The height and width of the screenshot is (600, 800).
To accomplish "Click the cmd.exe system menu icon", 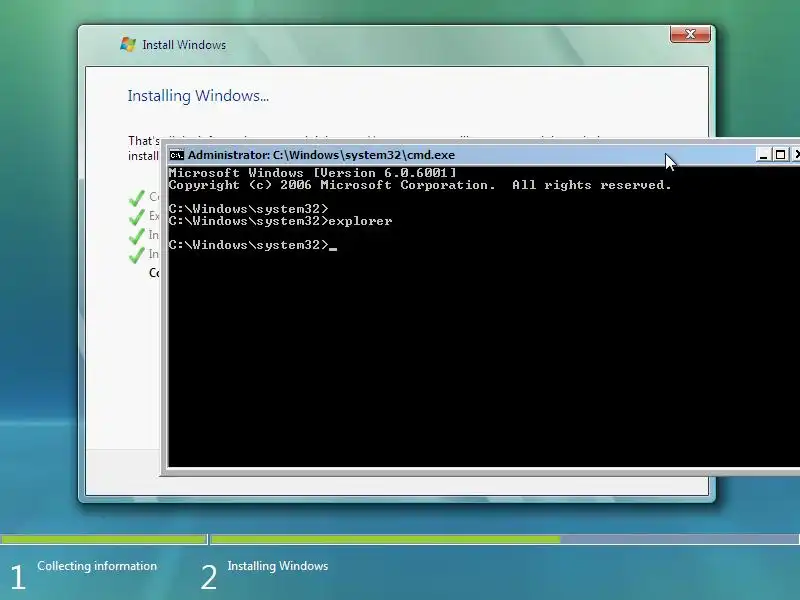I will [x=177, y=155].
